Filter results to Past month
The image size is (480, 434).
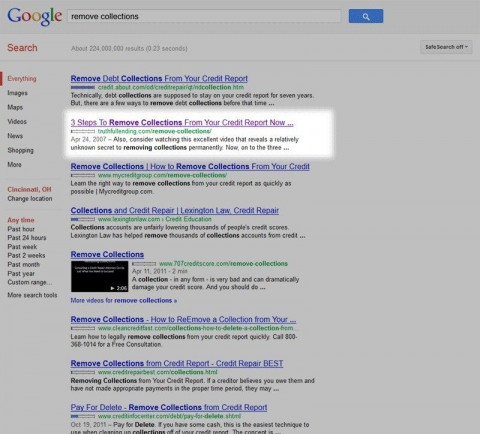[23, 264]
